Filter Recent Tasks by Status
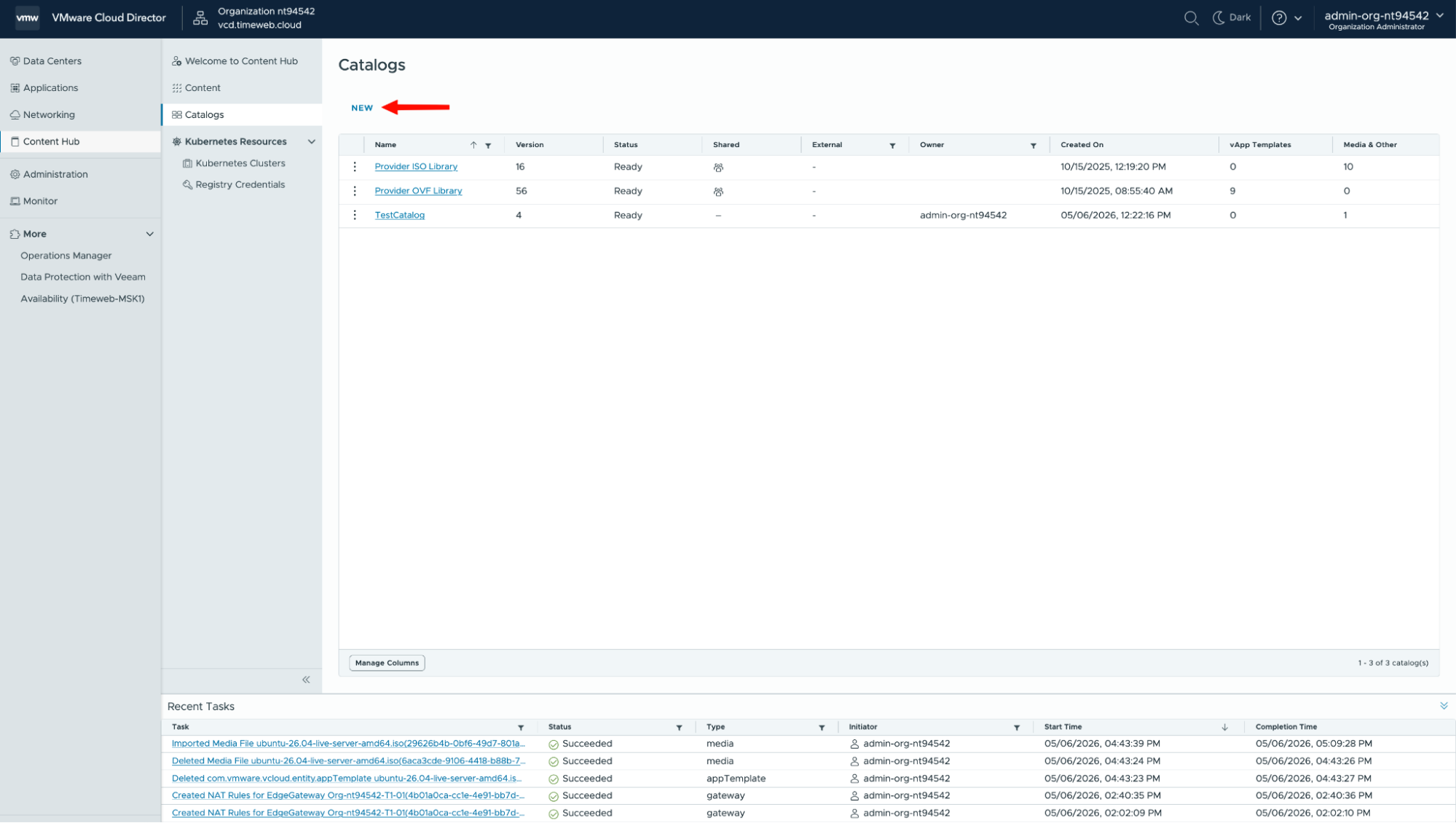 pos(679,728)
